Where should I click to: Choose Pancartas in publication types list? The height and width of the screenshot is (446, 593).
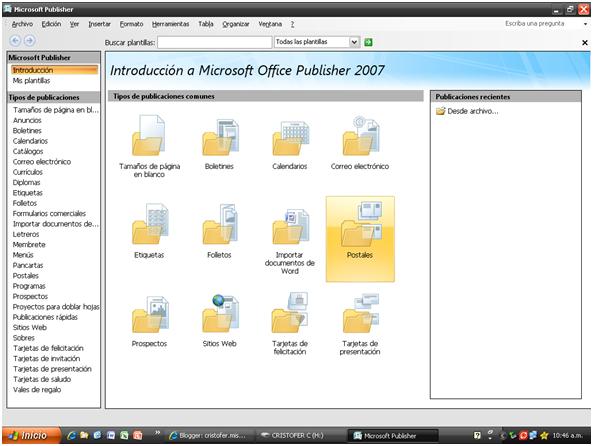pyautogui.click(x=28, y=265)
